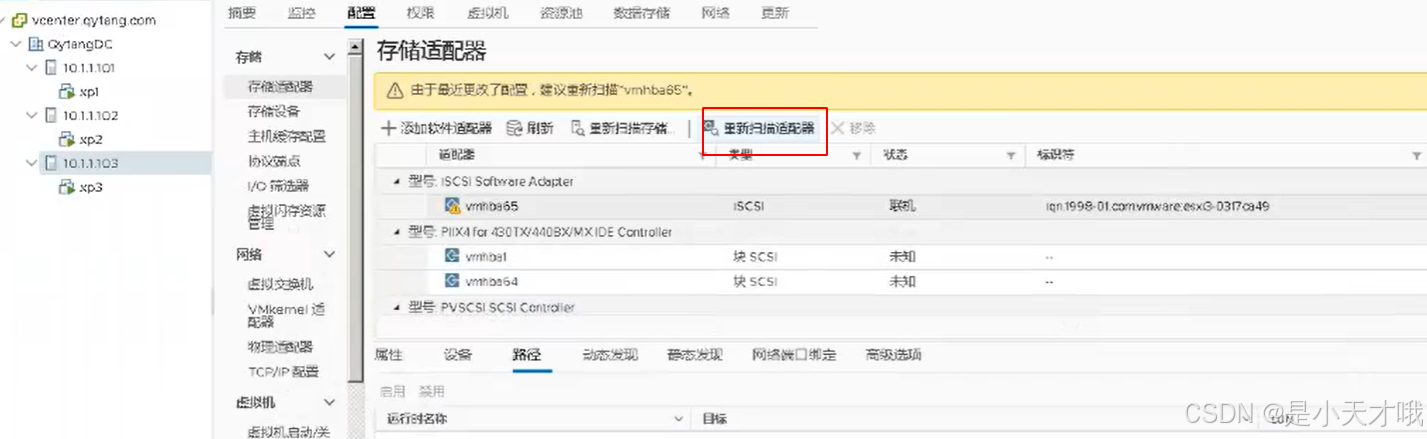This screenshot has height=439, width=1427.
Task: Click the 联机 status cell of vmhba65
Action: (902, 206)
